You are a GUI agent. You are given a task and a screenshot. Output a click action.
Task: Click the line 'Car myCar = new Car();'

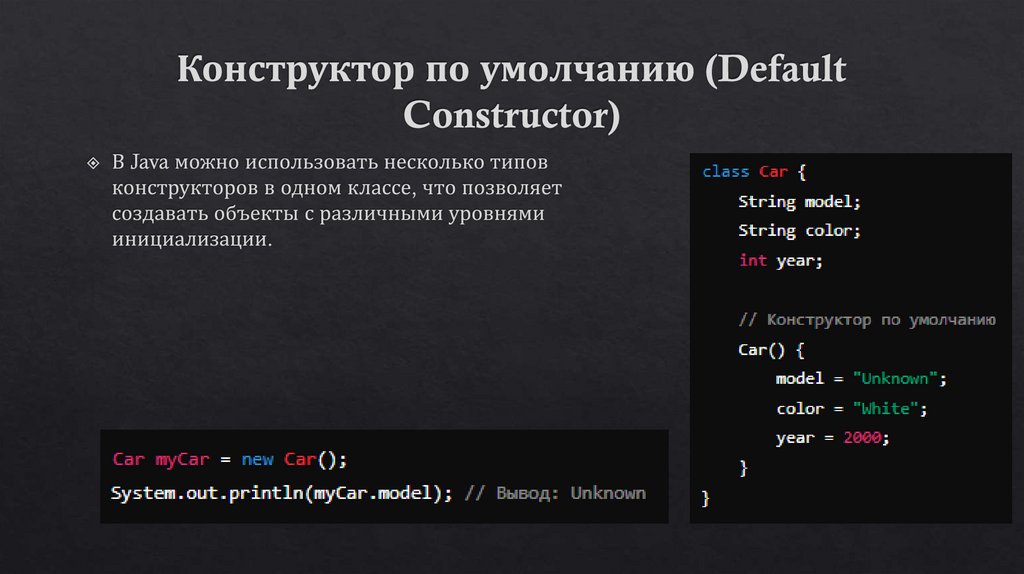click(229, 459)
